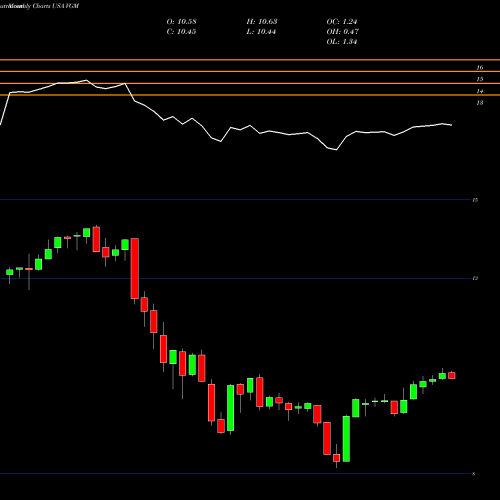500x500 pixels.
Task: Select the last red candlestick at chart end
Action: click(x=452, y=375)
